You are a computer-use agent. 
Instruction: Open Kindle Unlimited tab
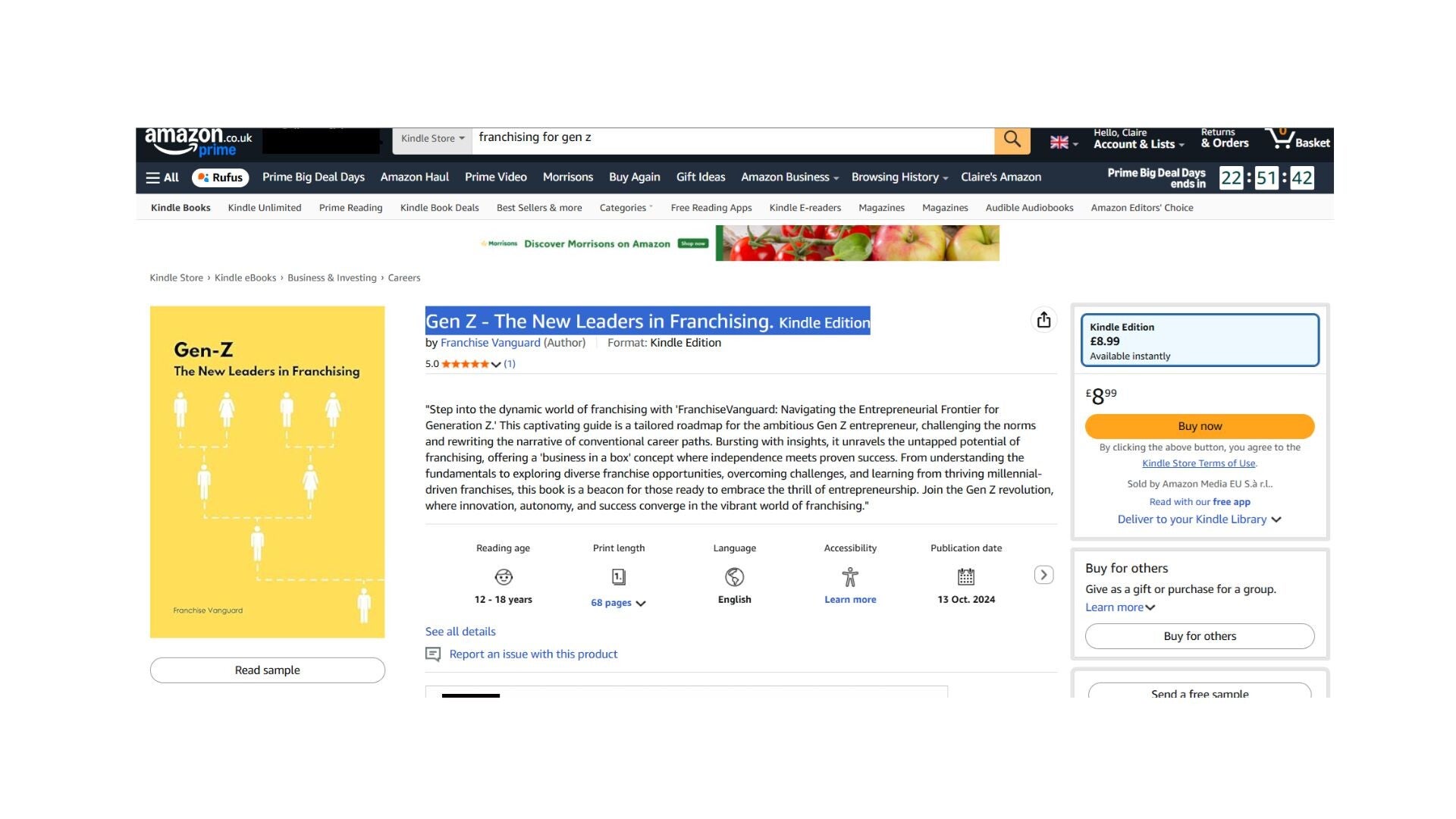(265, 208)
